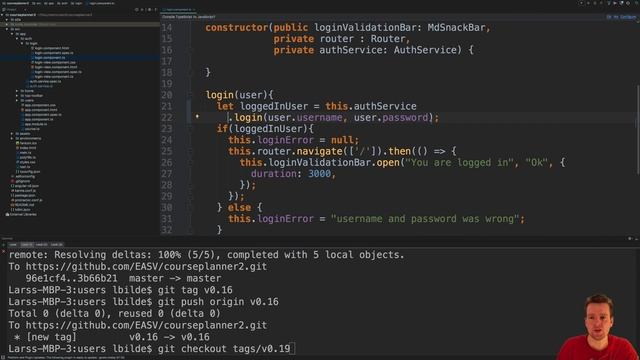Click the terminal prompt after 'git checkout tags/v0.19'
This screenshot has height=360, width=640.
[292, 349]
